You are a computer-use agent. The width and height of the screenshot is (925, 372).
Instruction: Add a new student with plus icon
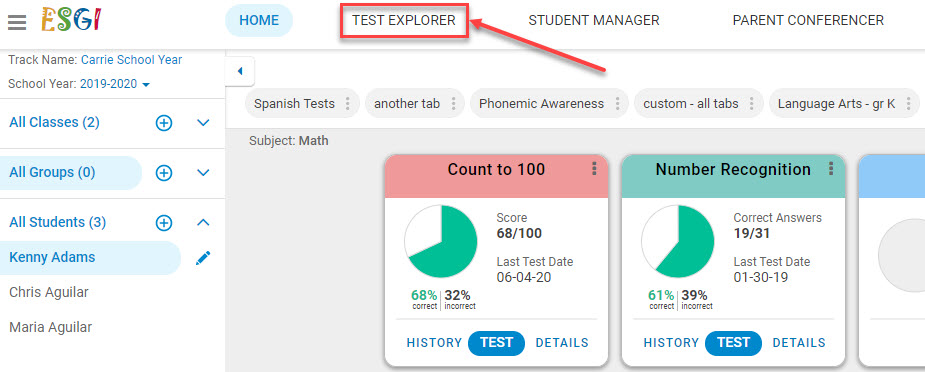(x=164, y=223)
